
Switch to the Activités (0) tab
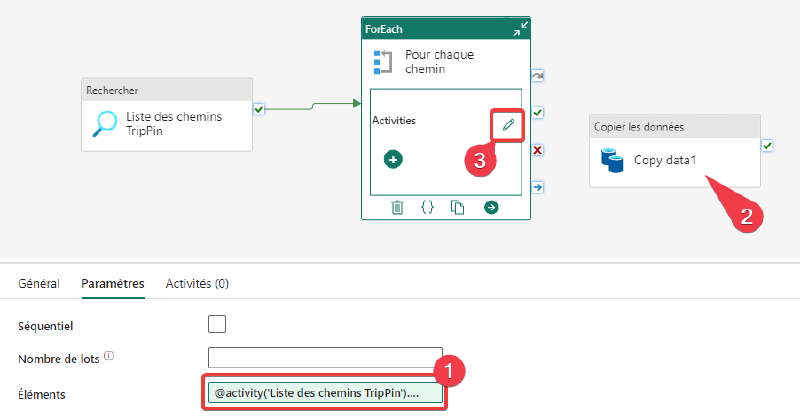click(197, 284)
